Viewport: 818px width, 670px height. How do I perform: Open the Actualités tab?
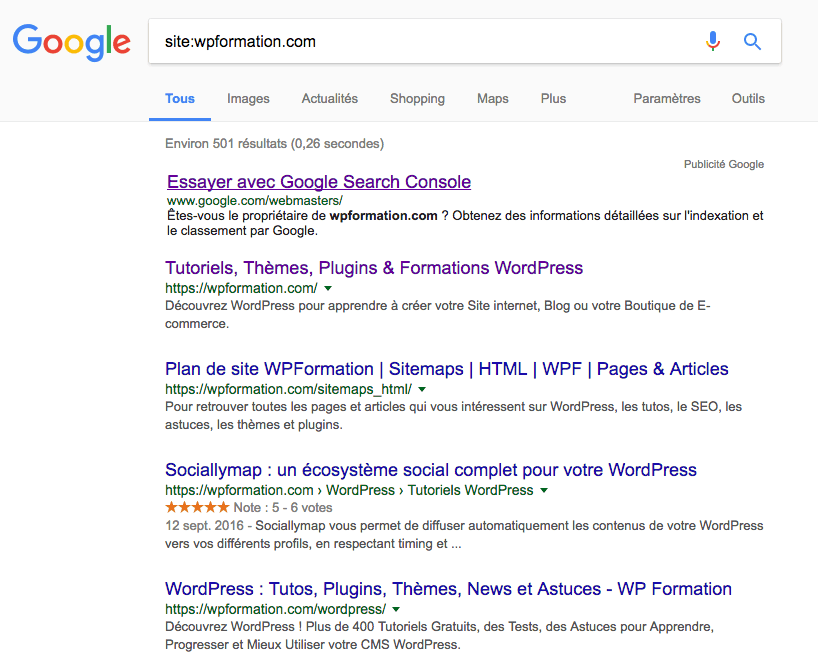tap(330, 99)
